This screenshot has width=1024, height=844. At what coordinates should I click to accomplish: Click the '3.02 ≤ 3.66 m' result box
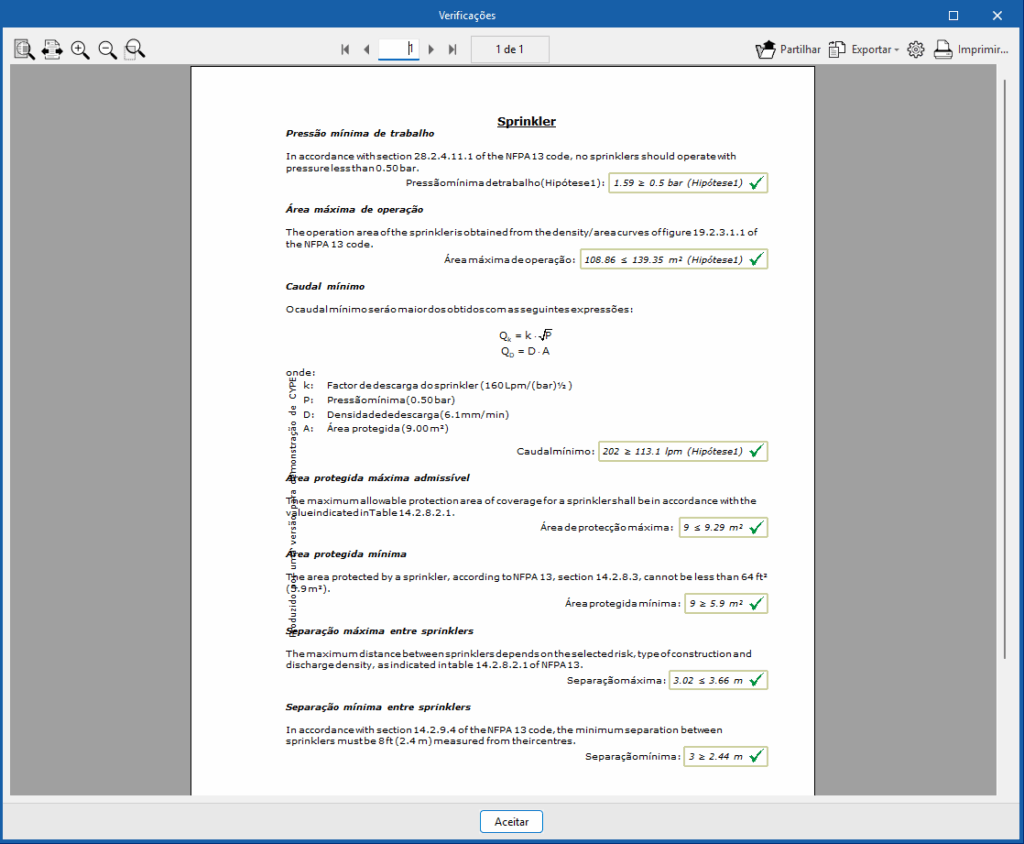[718, 680]
